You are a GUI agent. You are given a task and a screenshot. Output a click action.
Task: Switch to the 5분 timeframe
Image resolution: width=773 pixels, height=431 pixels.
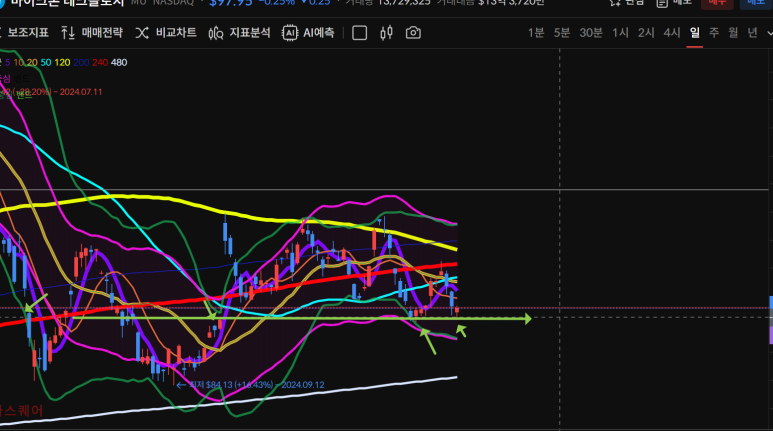pos(562,33)
